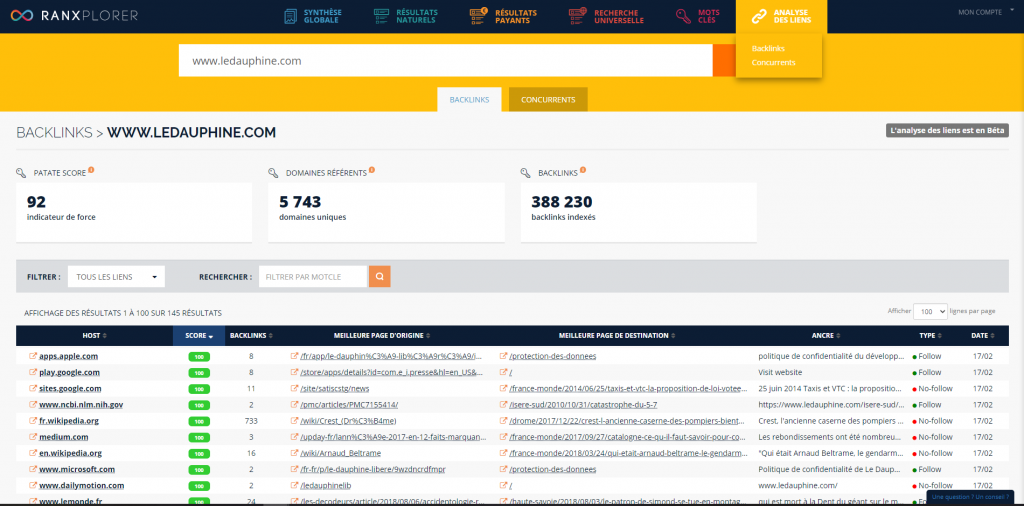Open the lignes par page dropdown
Viewport: 1024px width, 506px height.
(x=930, y=311)
